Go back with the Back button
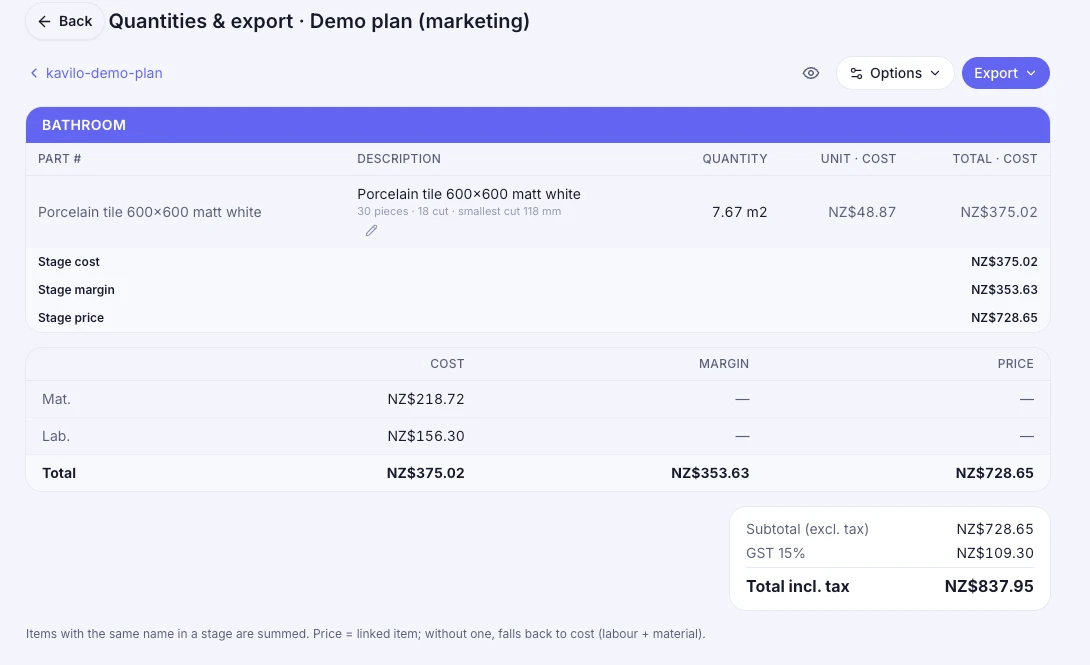The width and height of the screenshot is (1090, 665). point(65,22)
